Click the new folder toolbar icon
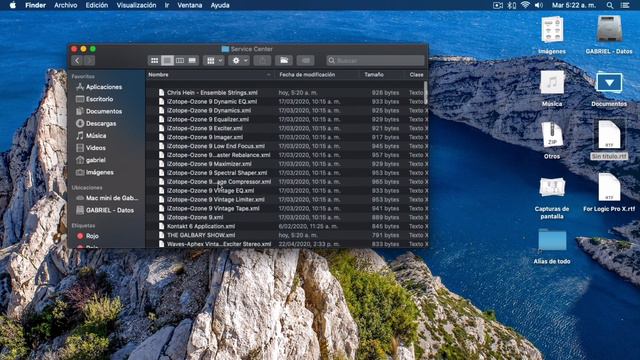Viewport: 640px width, 360px height. pos(284,61)
